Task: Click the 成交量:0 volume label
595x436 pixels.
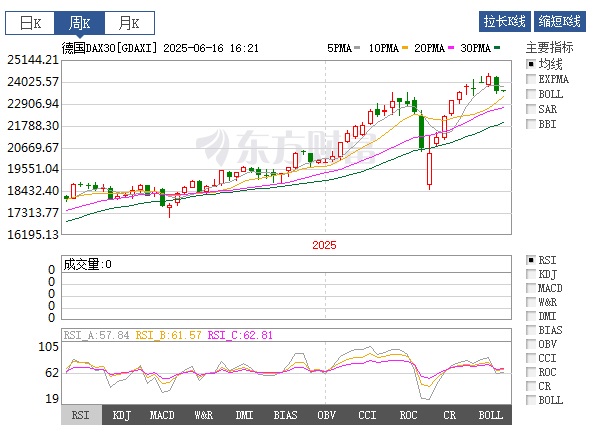Action: click(x=87, y=264)
